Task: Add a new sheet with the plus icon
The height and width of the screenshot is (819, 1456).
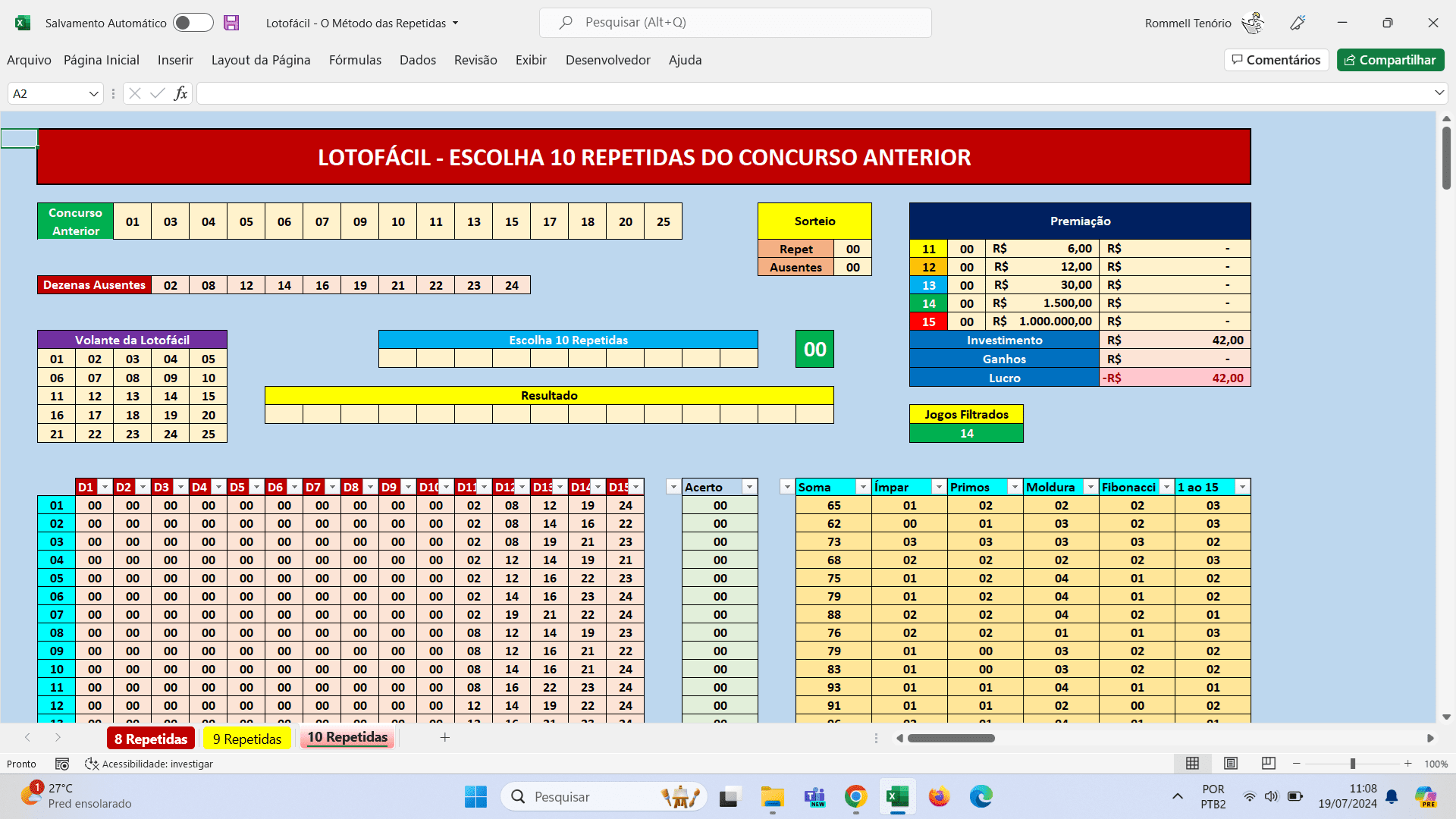Action: coord(445,737)
